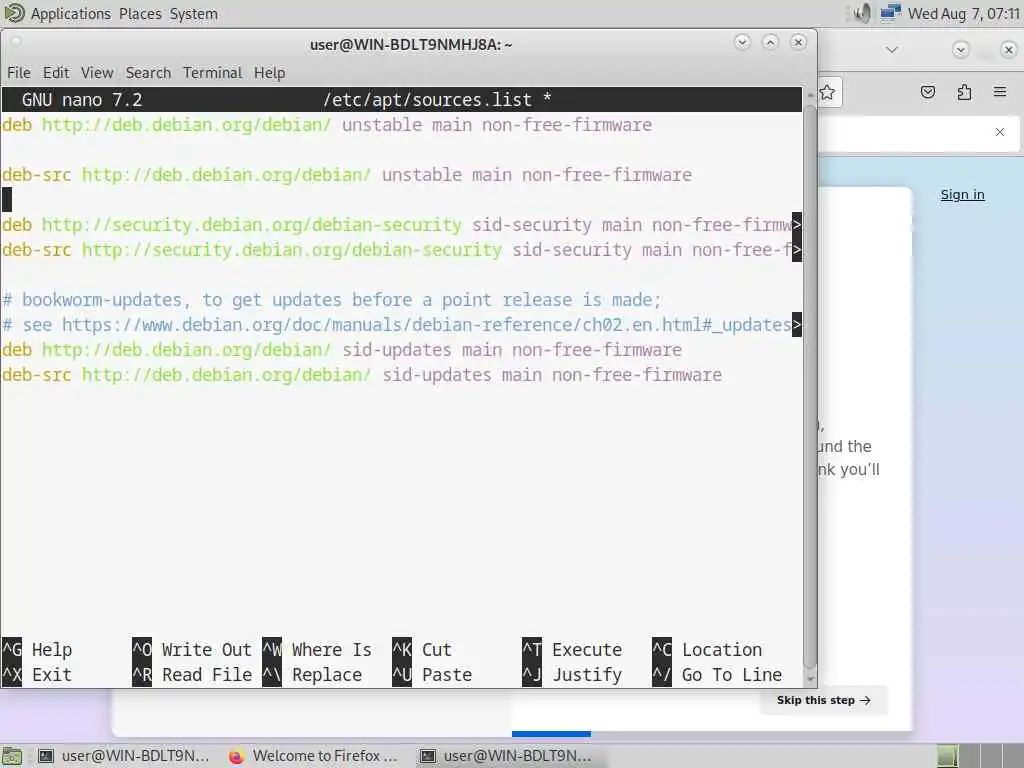Click the ^\ Replace shortcut label

click(x=312, y=675)
